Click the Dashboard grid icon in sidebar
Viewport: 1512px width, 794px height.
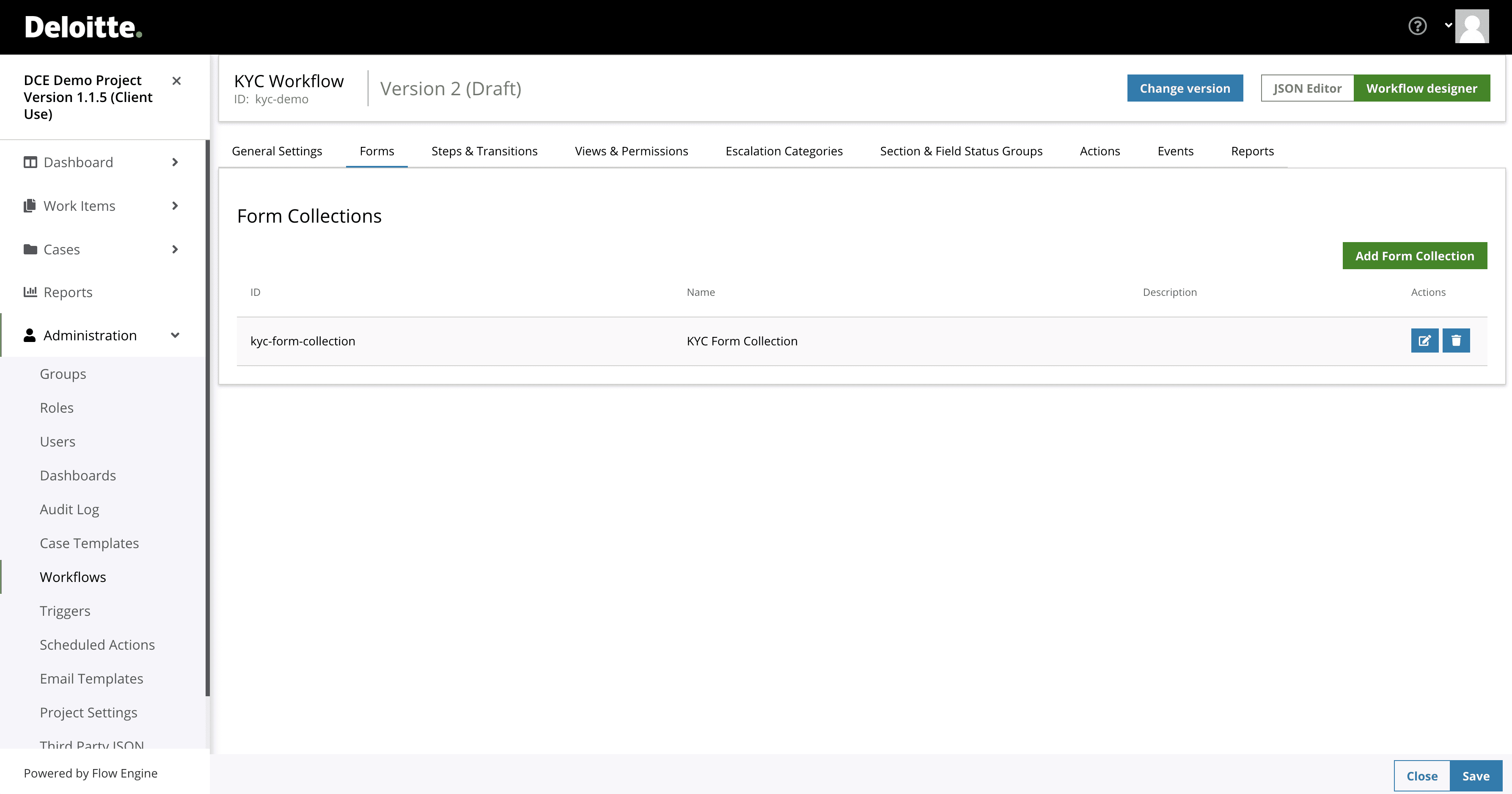point(30,162)
